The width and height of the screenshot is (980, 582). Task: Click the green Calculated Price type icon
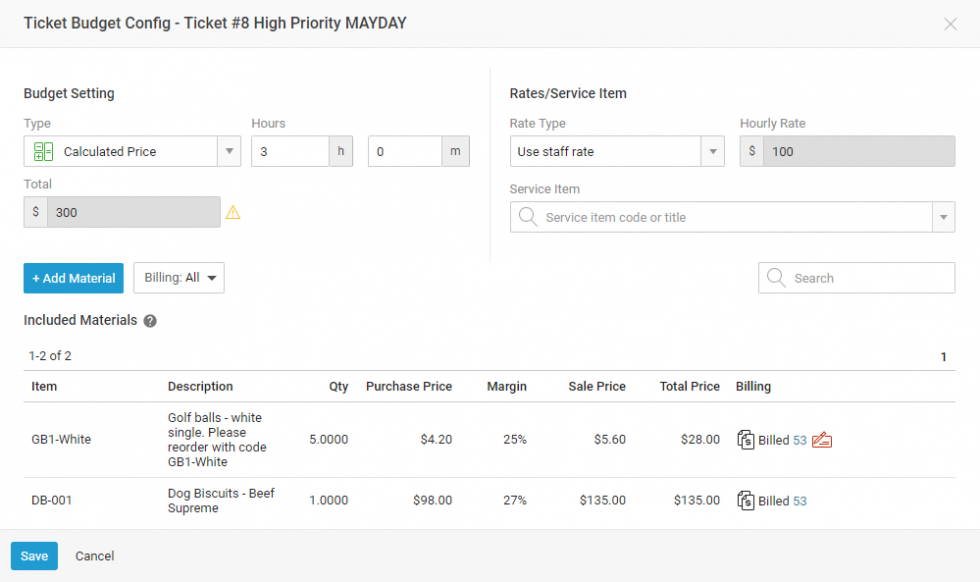[43, 152]
